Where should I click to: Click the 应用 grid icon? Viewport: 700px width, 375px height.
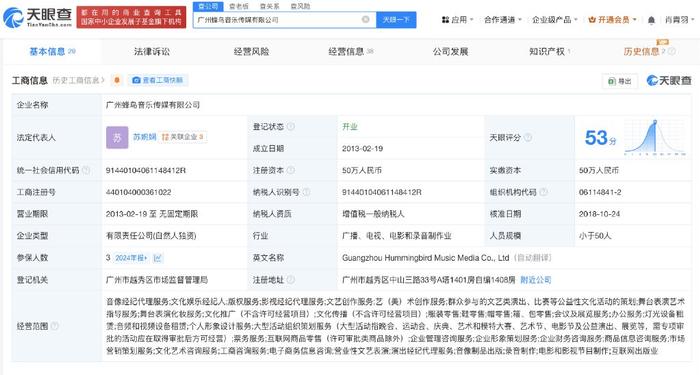pyautogui.click(x=445, y=20)
